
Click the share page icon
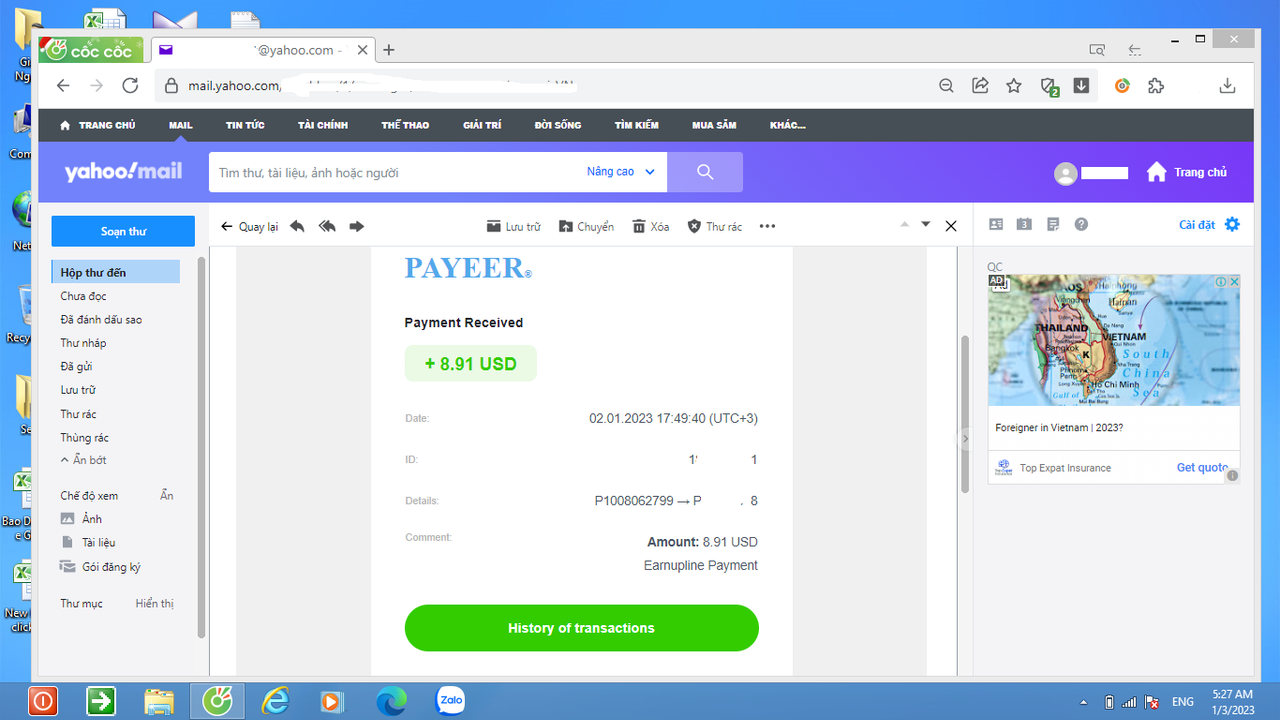[x=980, y=86]
